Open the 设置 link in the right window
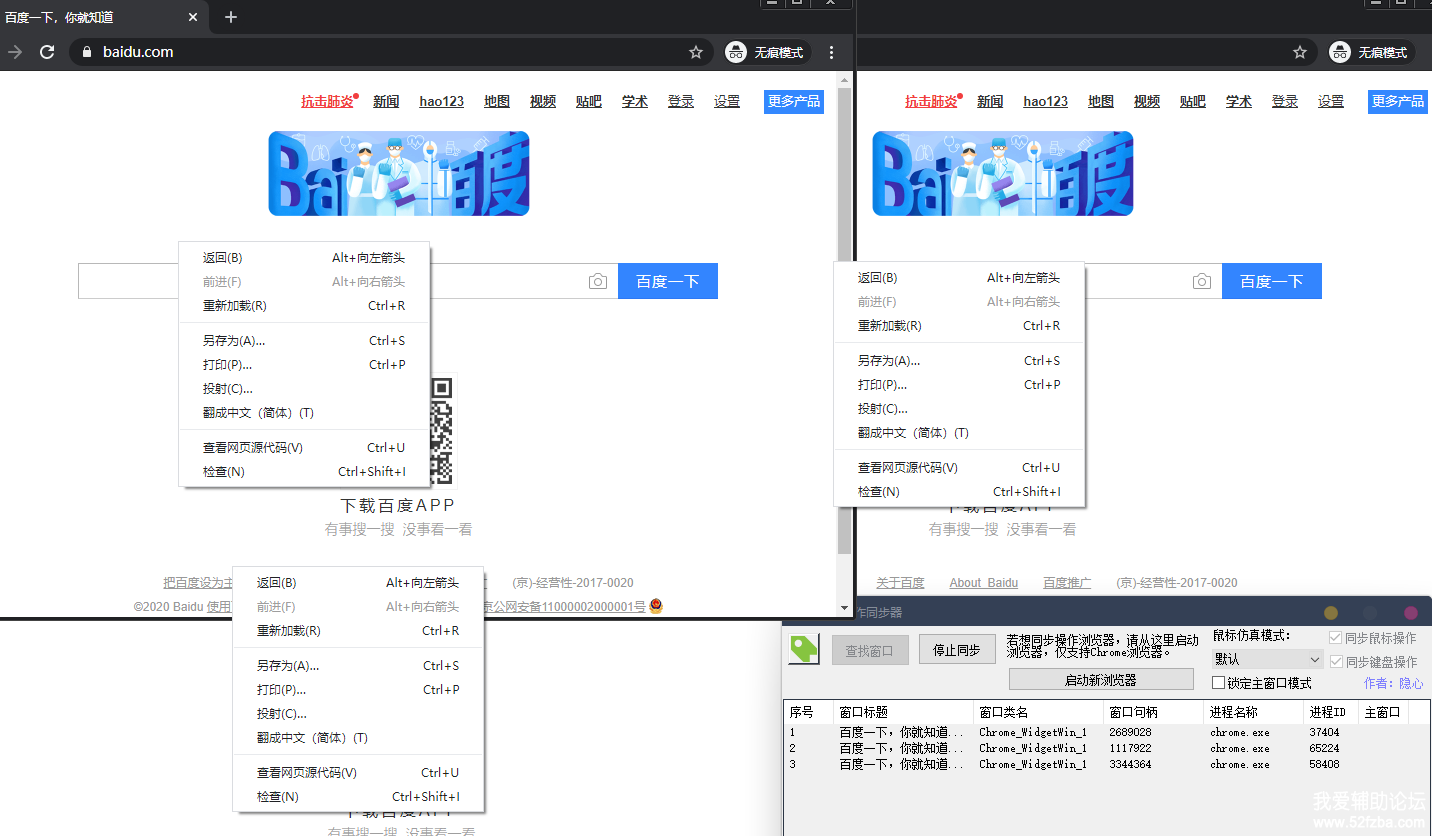The width and height of the screenshot is (1432, 836). (1331, 101)
